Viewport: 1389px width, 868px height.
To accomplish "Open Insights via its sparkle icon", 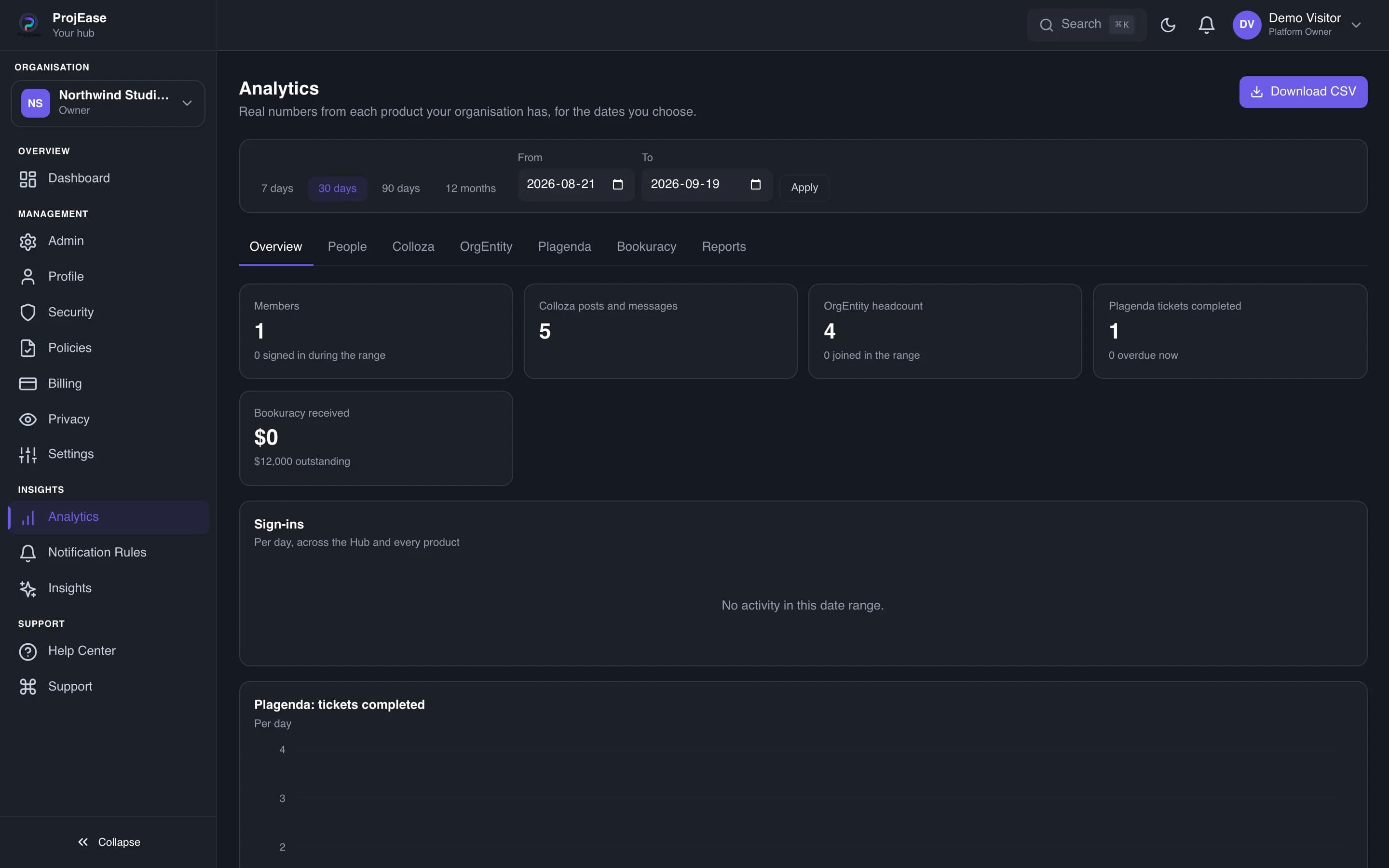I will pos(27,588).
